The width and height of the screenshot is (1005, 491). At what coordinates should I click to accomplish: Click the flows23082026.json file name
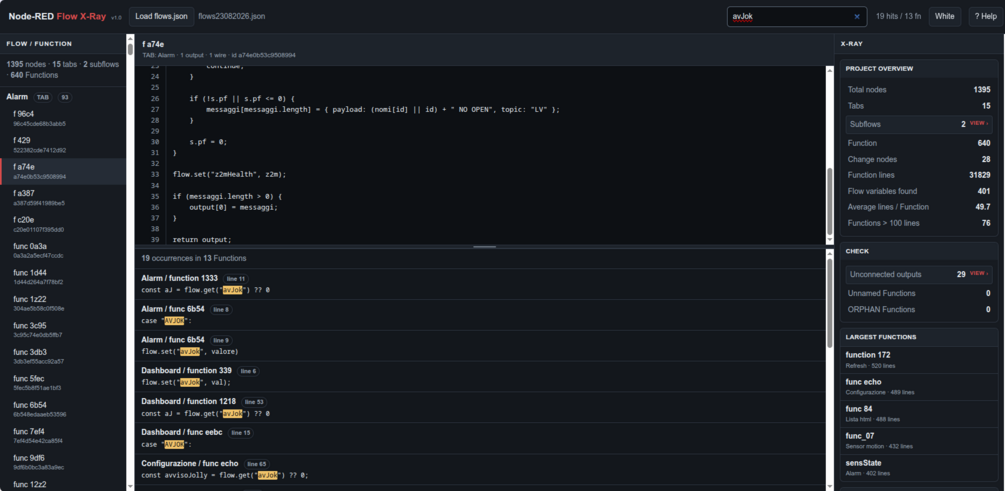pos(231,16)
